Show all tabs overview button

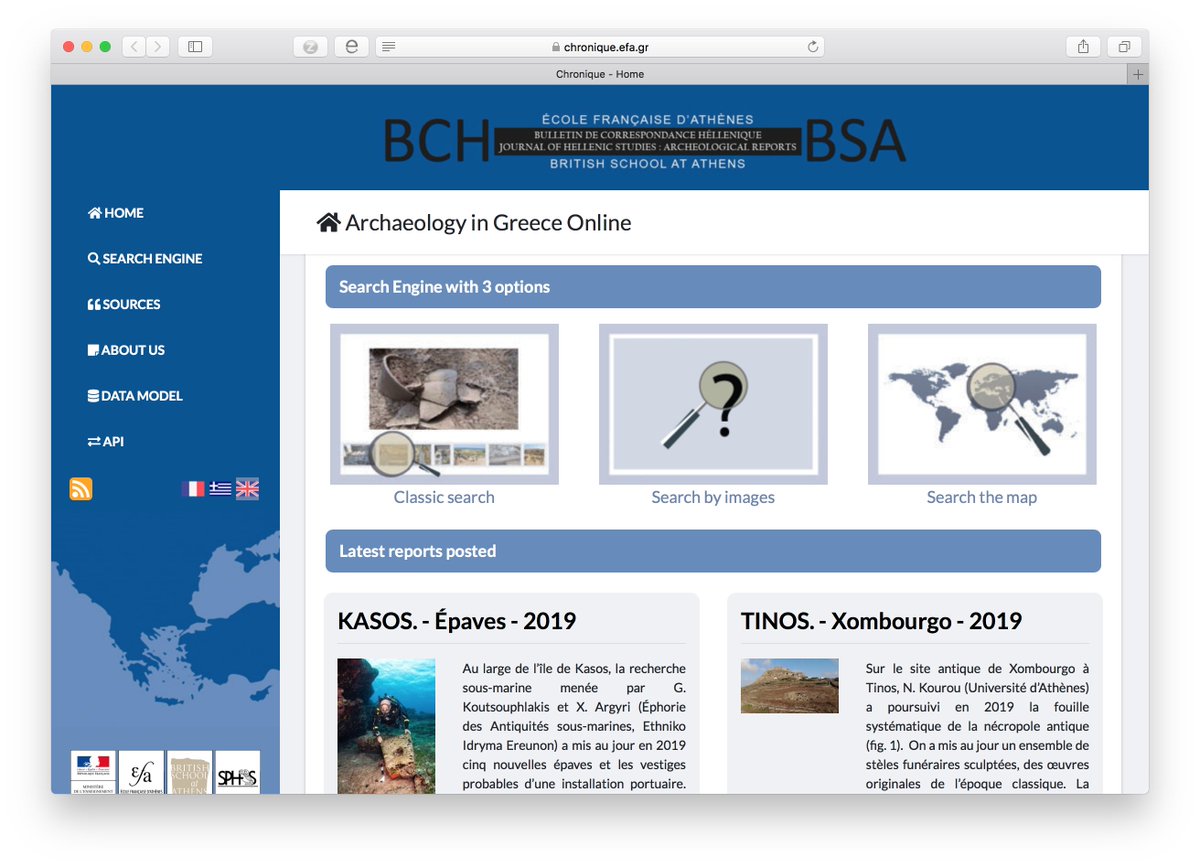pyautogui.click(x=1124, y=46)
